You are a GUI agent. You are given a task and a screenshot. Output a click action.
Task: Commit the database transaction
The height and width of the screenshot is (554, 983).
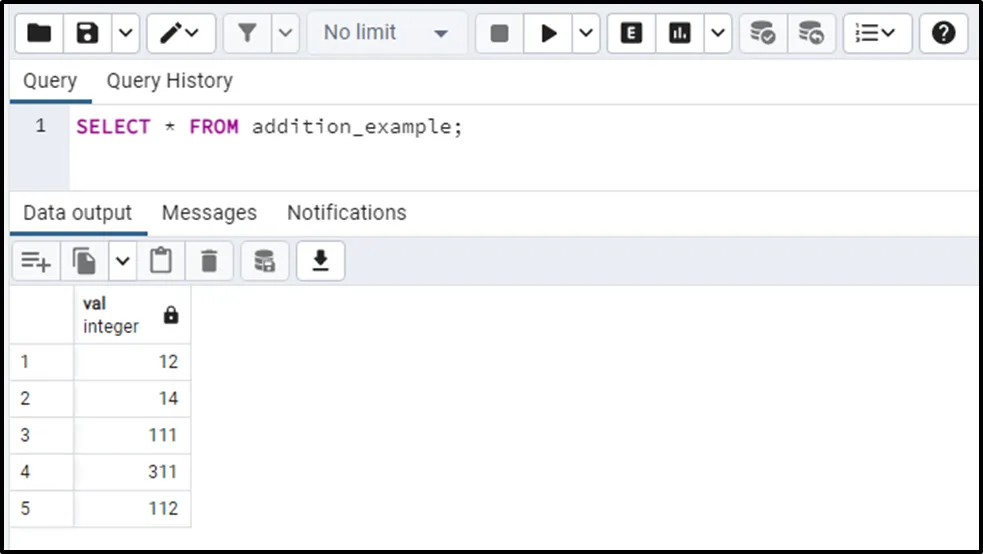tap(763, 33)
